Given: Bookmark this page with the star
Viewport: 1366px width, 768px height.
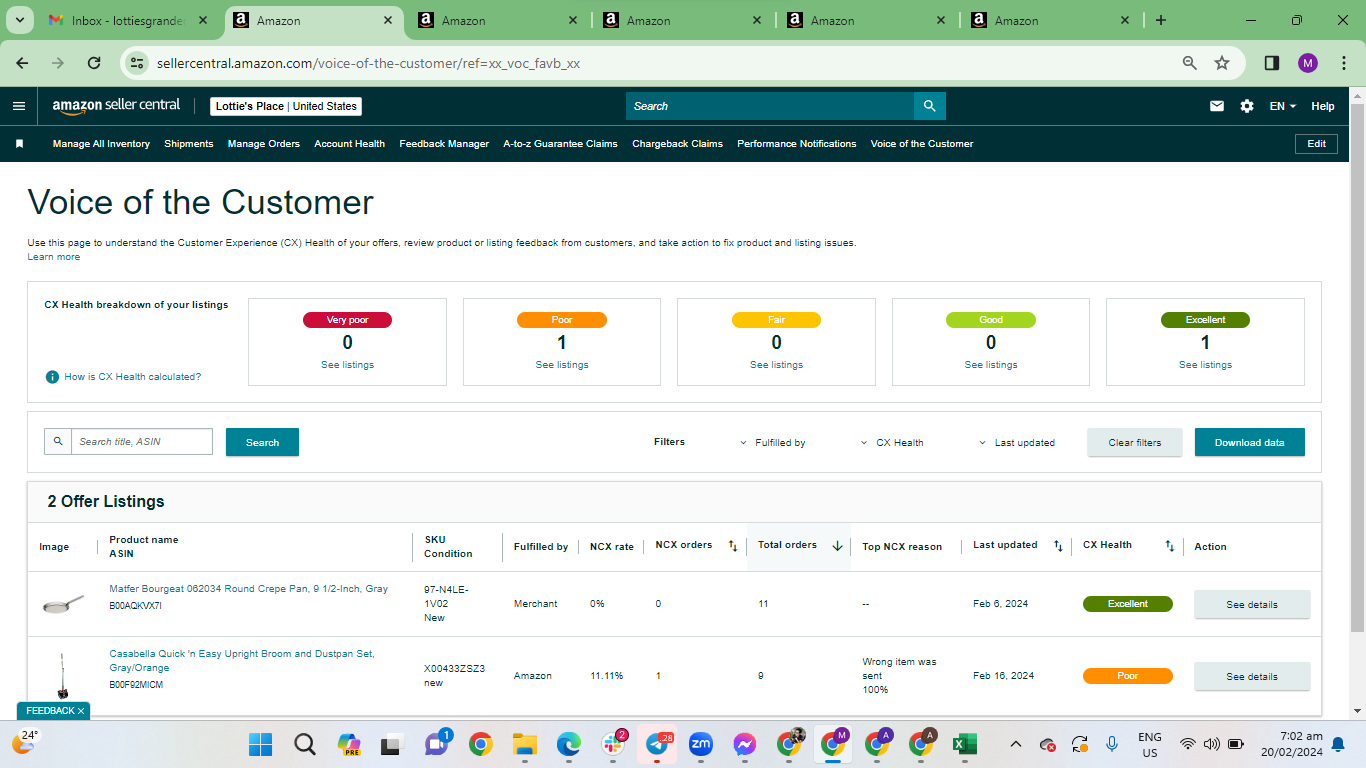Looking at the screenshot, I should tap(1222, 63).
